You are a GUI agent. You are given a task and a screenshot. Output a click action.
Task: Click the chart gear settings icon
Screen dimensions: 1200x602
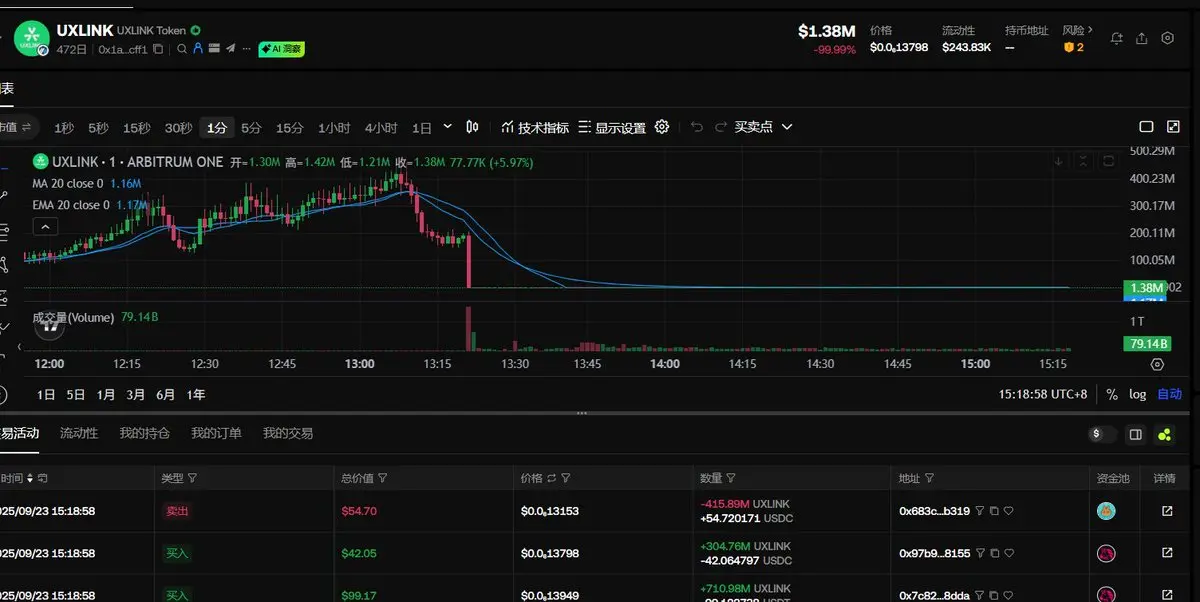pyautogui.click(x=661, y=127)
